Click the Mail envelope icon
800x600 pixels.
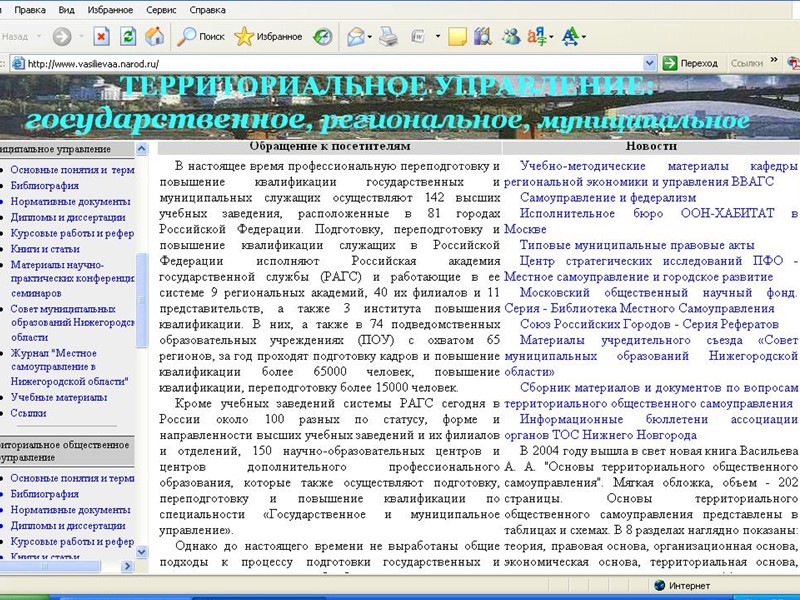[355, 37]
